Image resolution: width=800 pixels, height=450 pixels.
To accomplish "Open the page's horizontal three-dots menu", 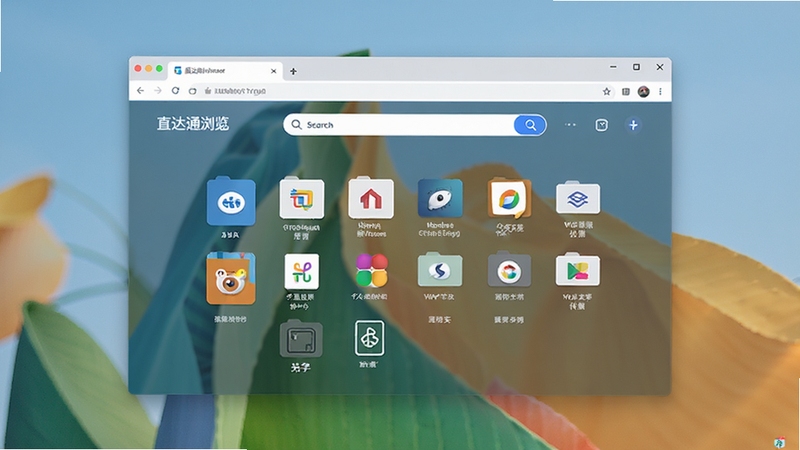I will pyautogui.click(x=570, y=124).
